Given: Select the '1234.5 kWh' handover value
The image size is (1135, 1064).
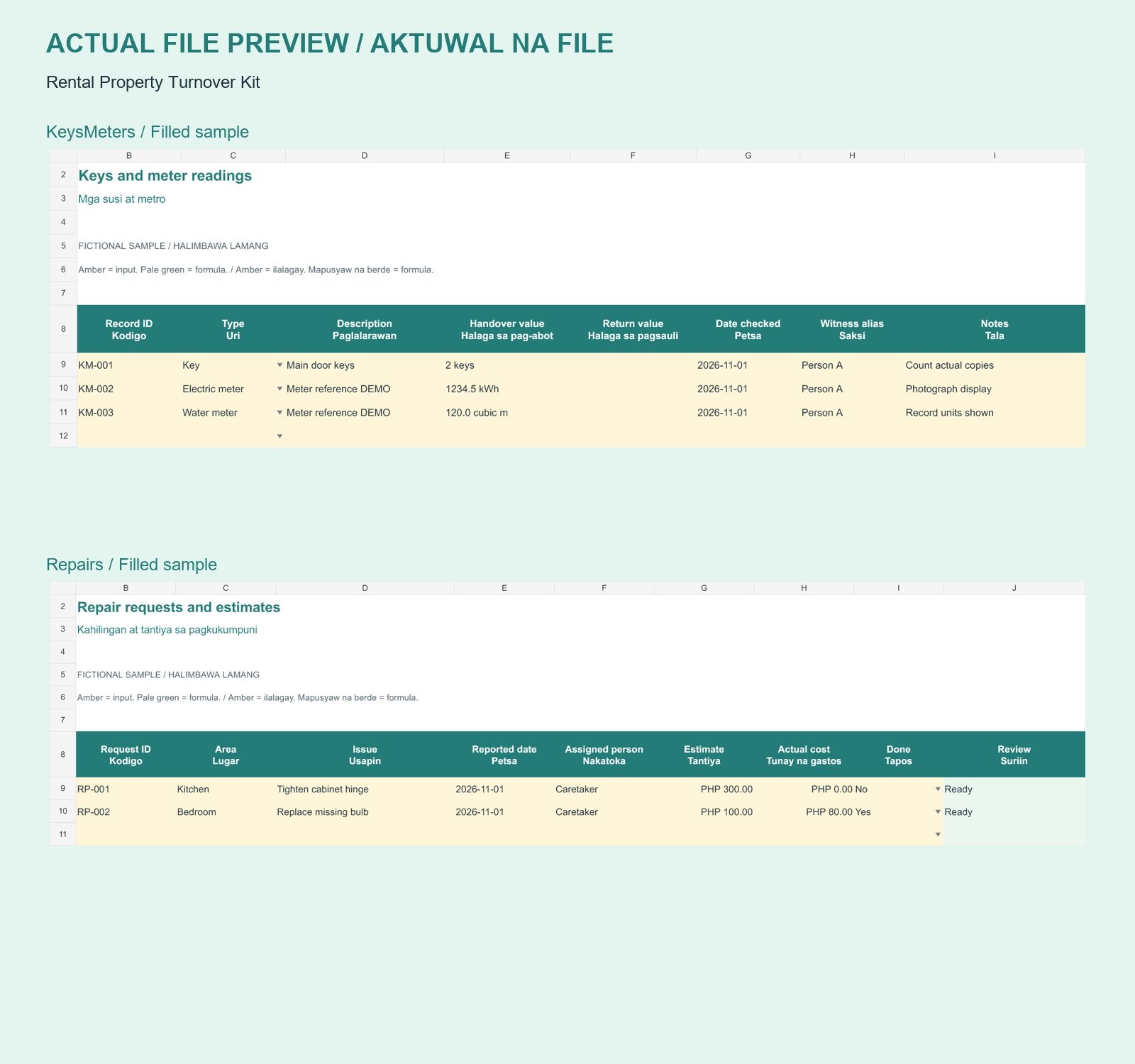Looking at the screenshot, I should point(506,389).
